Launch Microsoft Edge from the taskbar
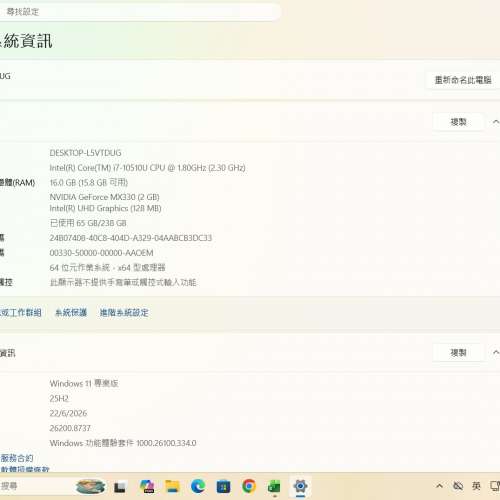This screenshot has width=500, height=500. [198, 486]
